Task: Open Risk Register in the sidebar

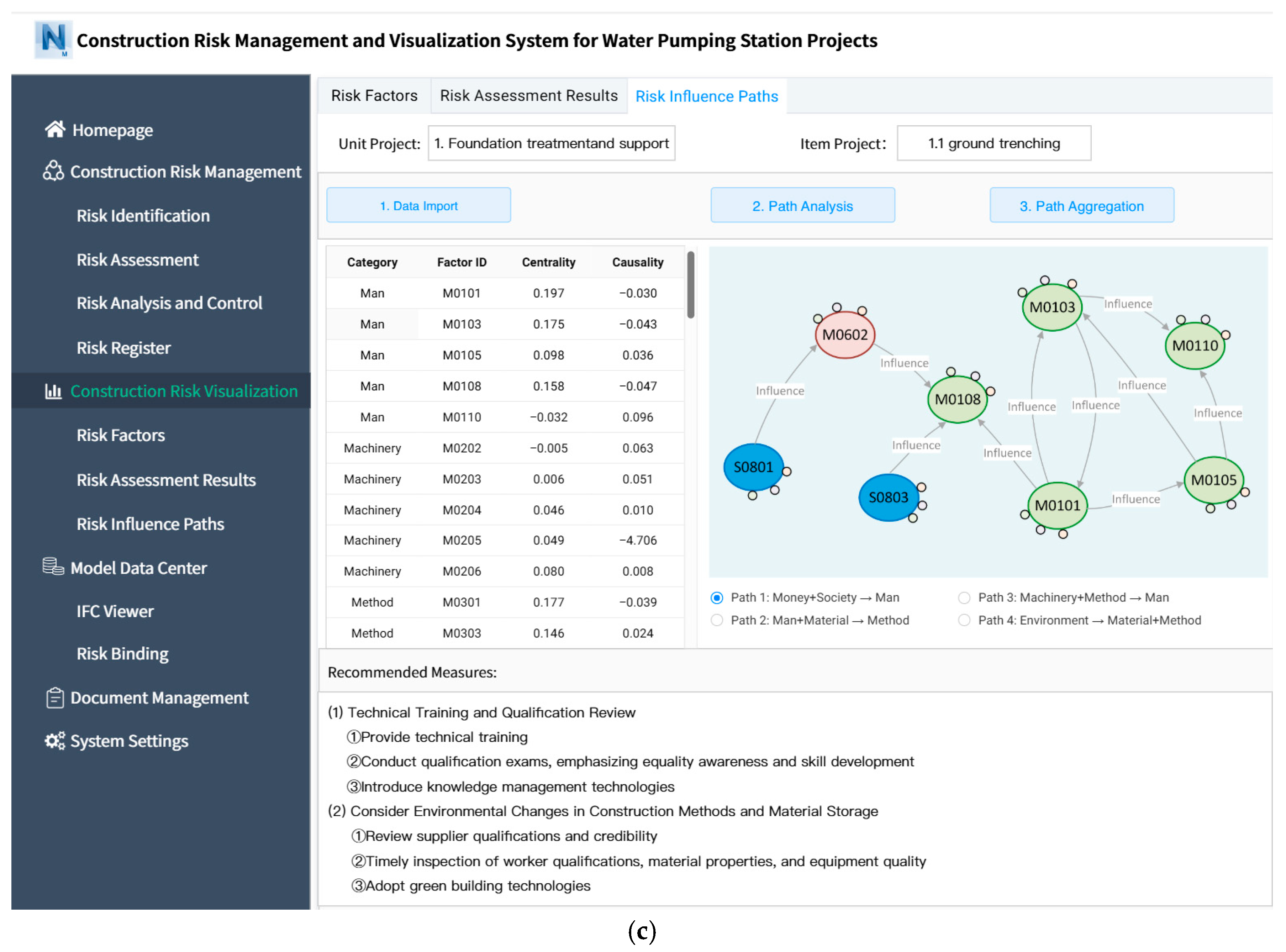Action: [x=123, y=348]
